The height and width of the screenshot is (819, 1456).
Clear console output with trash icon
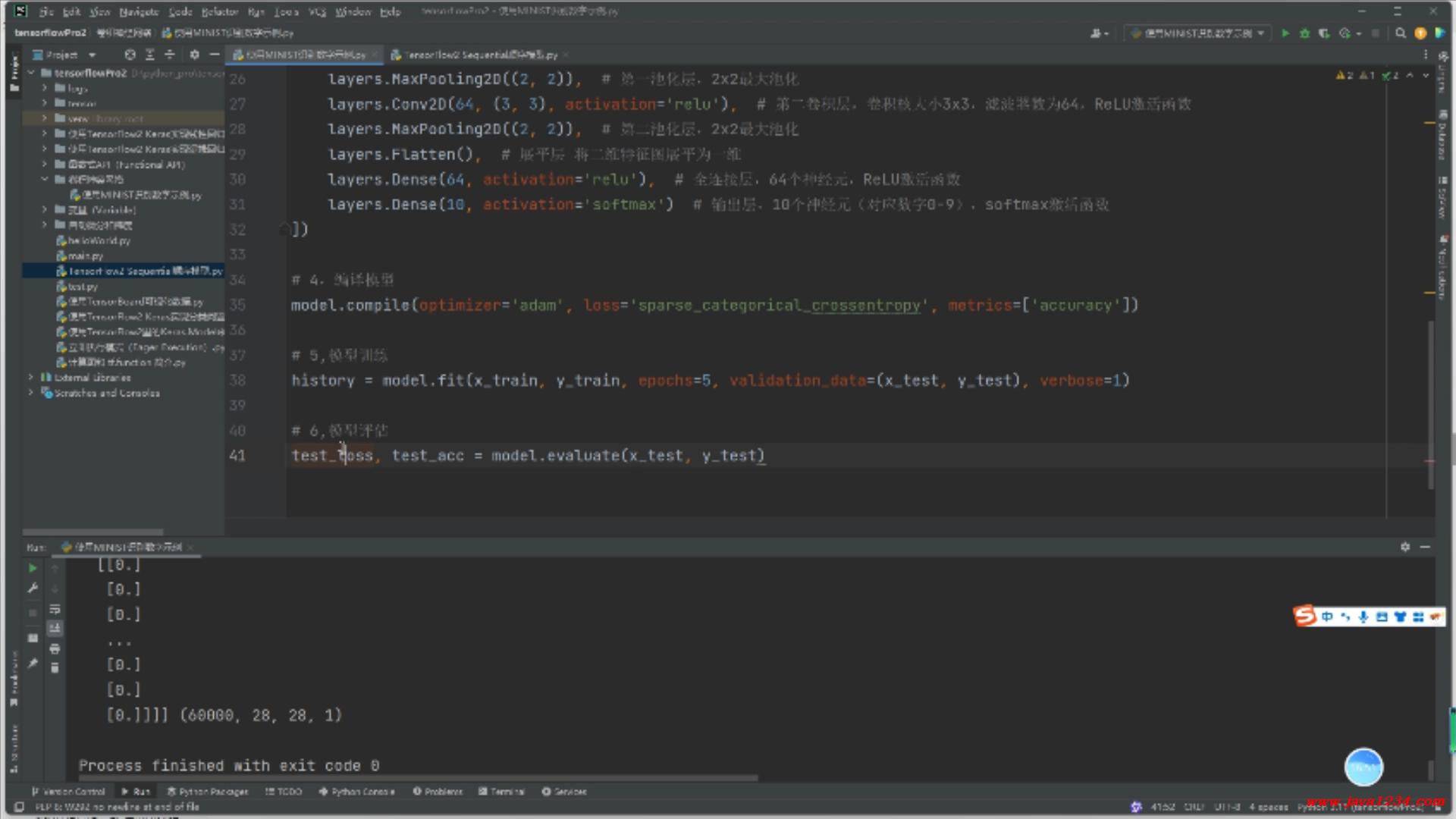[55, 668]
